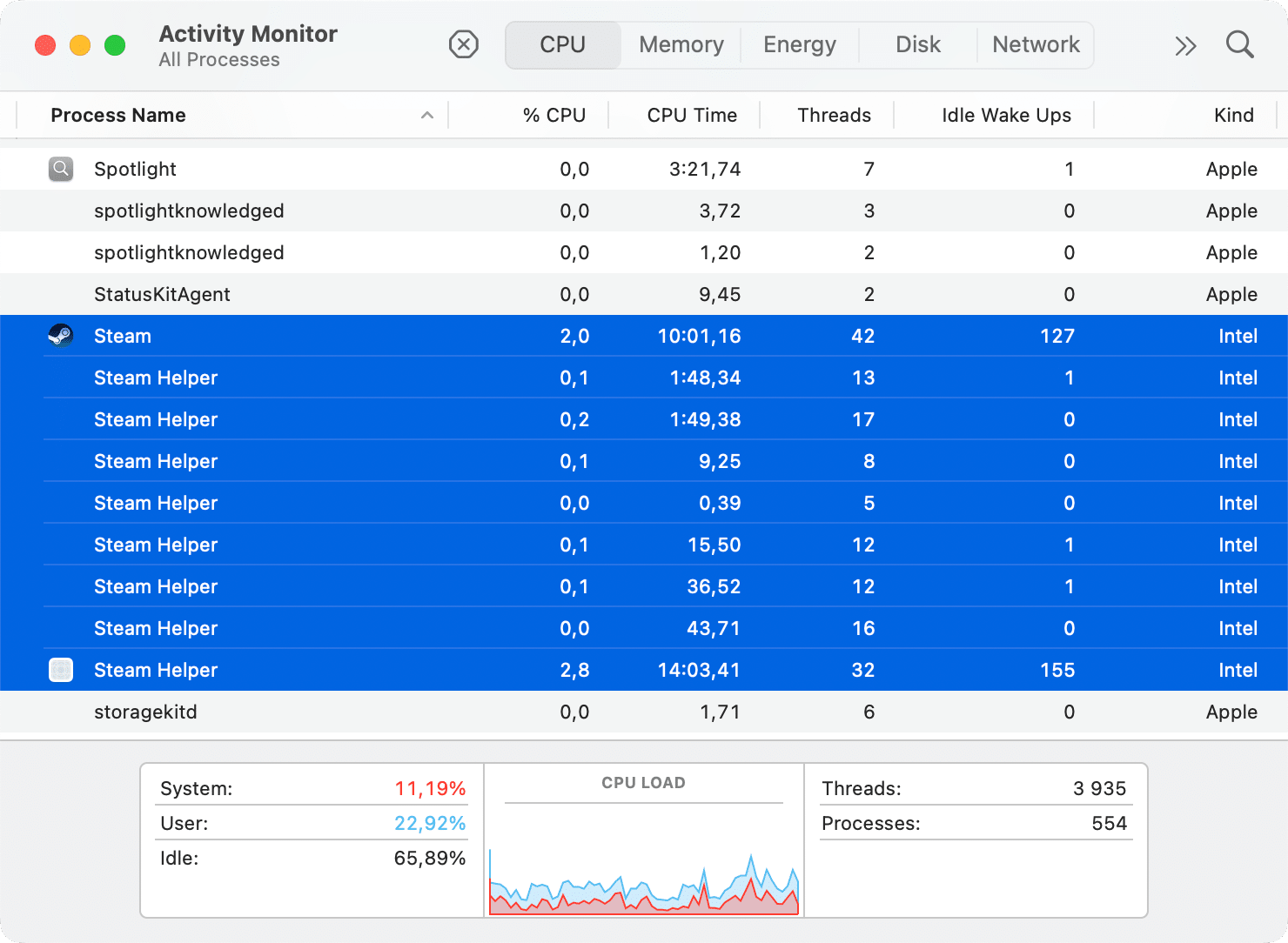1288x943 pixels.
Task: Switch to the Memory tab
Action: pos(681,44)
